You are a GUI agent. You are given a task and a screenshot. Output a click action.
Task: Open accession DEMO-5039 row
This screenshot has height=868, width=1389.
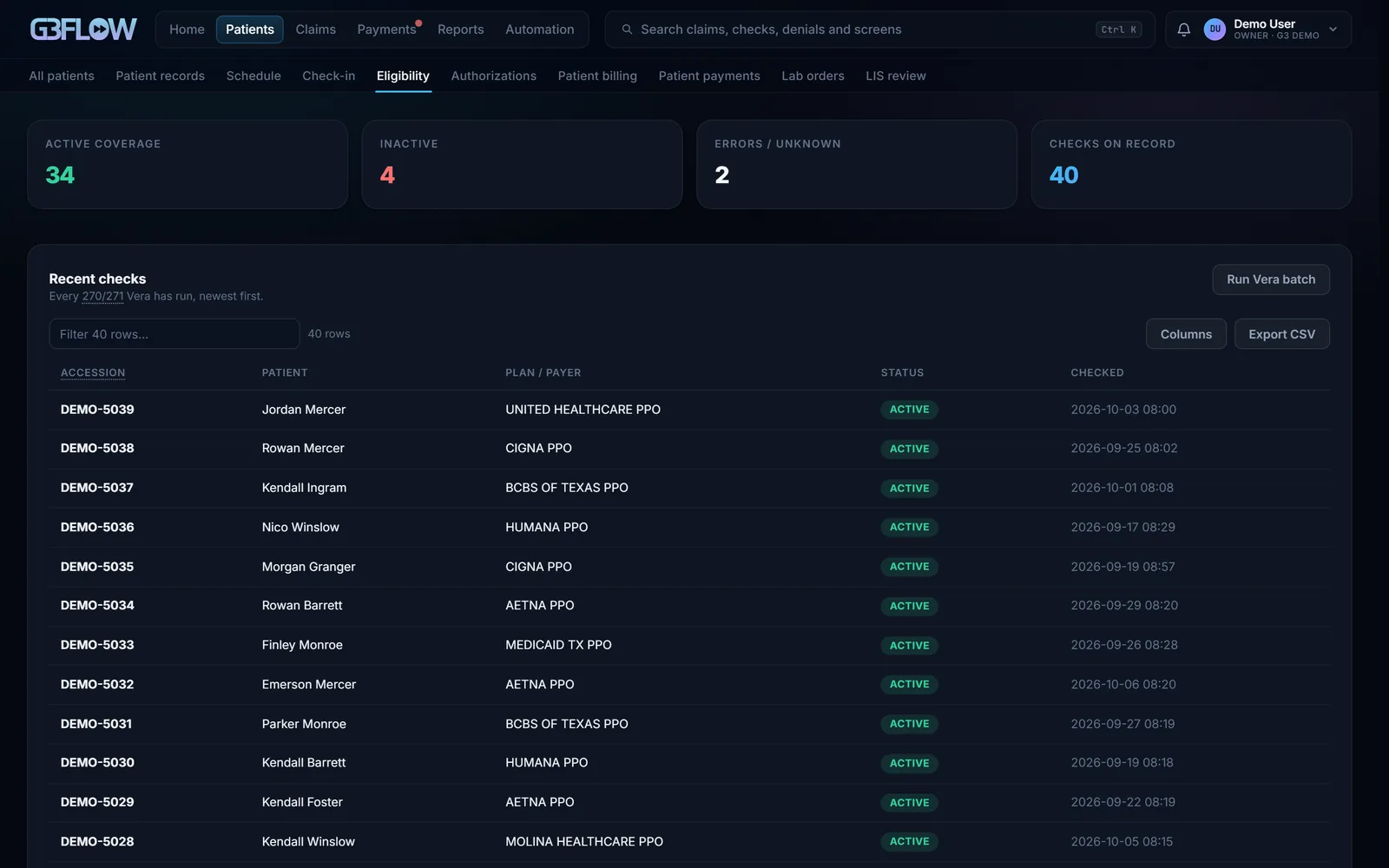point(689,410)
